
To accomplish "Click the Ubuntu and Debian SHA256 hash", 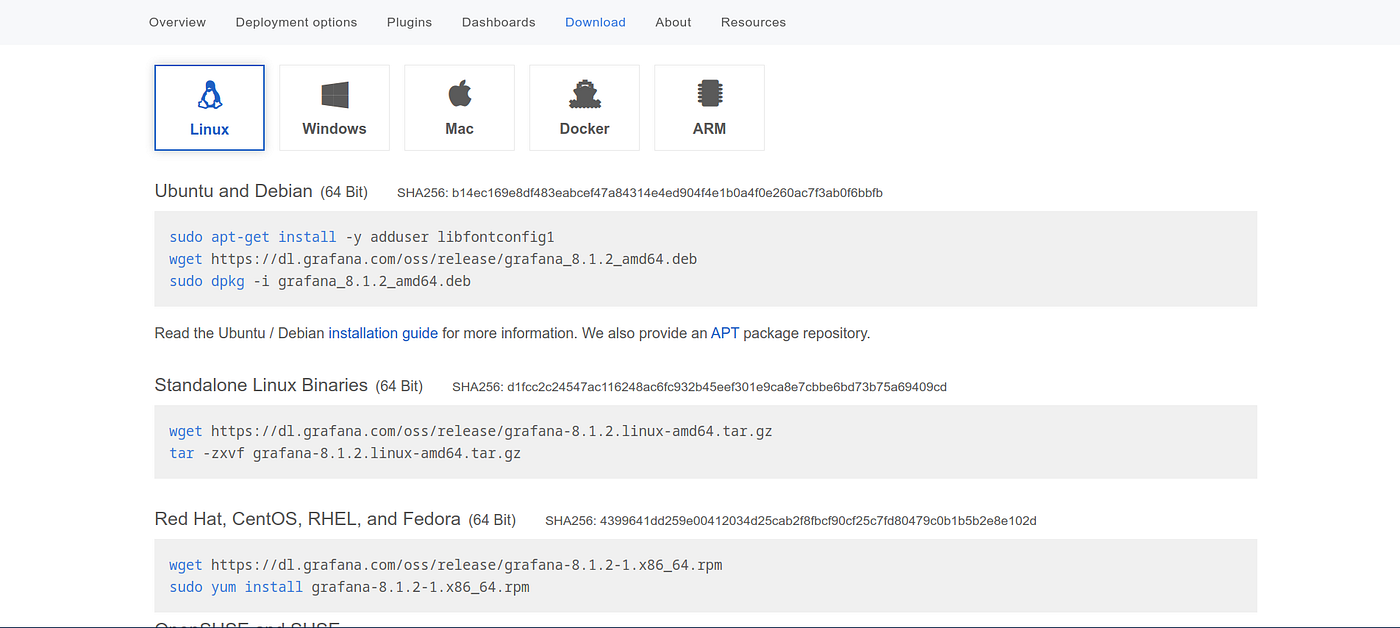I will tap(667, 192).
